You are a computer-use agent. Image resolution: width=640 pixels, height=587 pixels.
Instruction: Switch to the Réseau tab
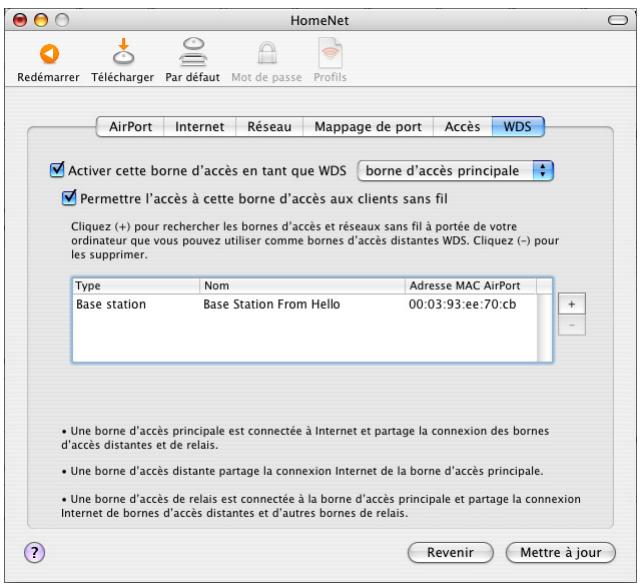coord(269,127)
